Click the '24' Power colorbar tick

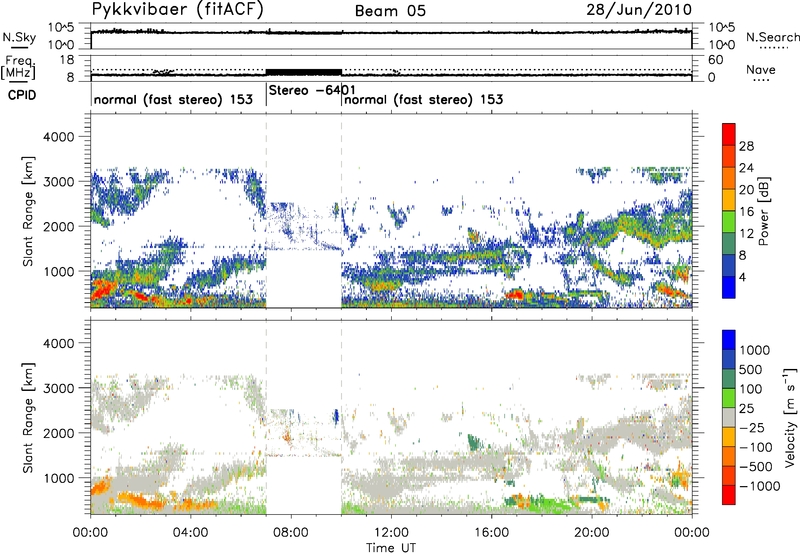746,168
